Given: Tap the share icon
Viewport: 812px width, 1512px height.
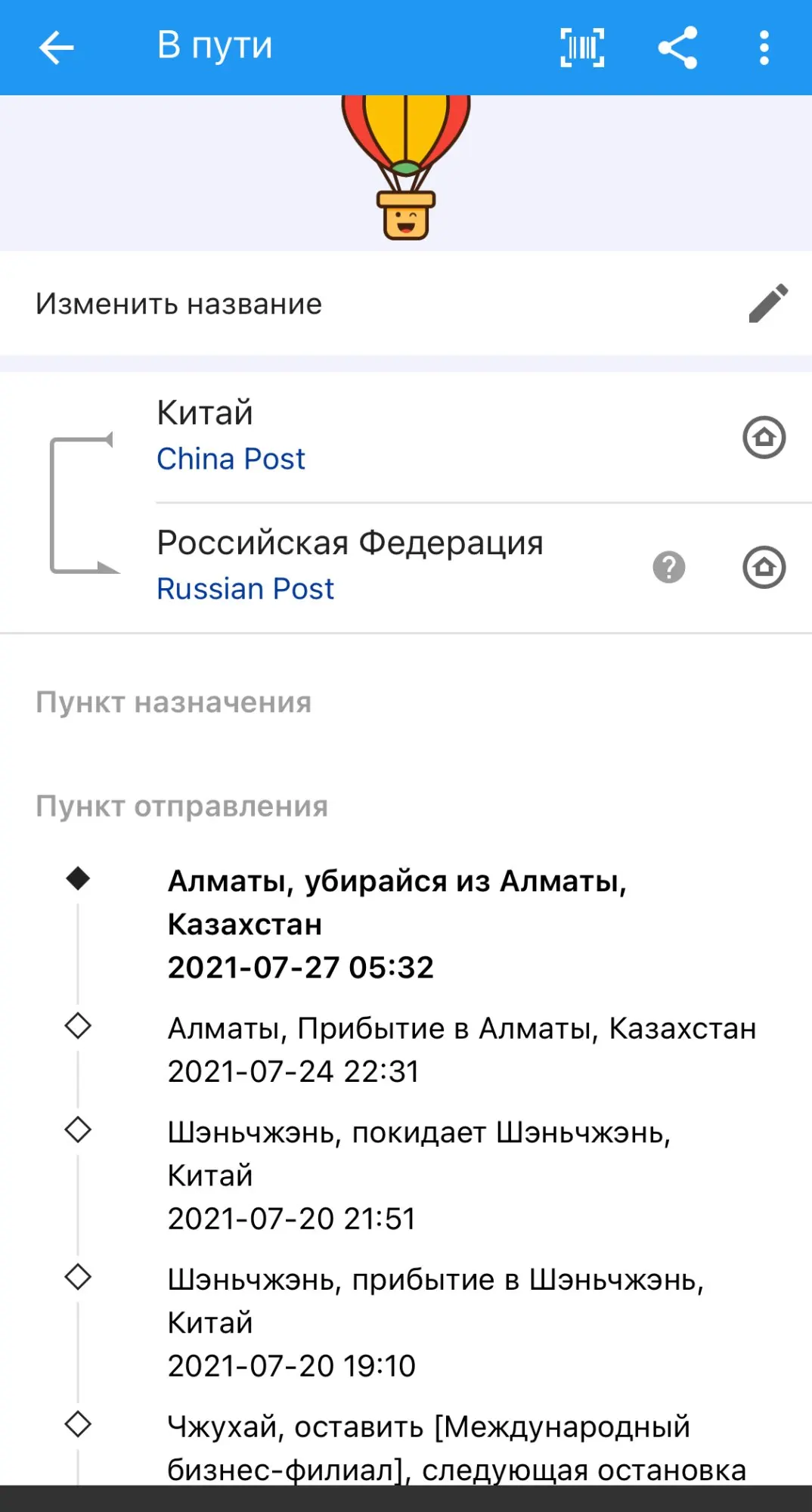Looking at the screenshot, I should tap(677, 48).
